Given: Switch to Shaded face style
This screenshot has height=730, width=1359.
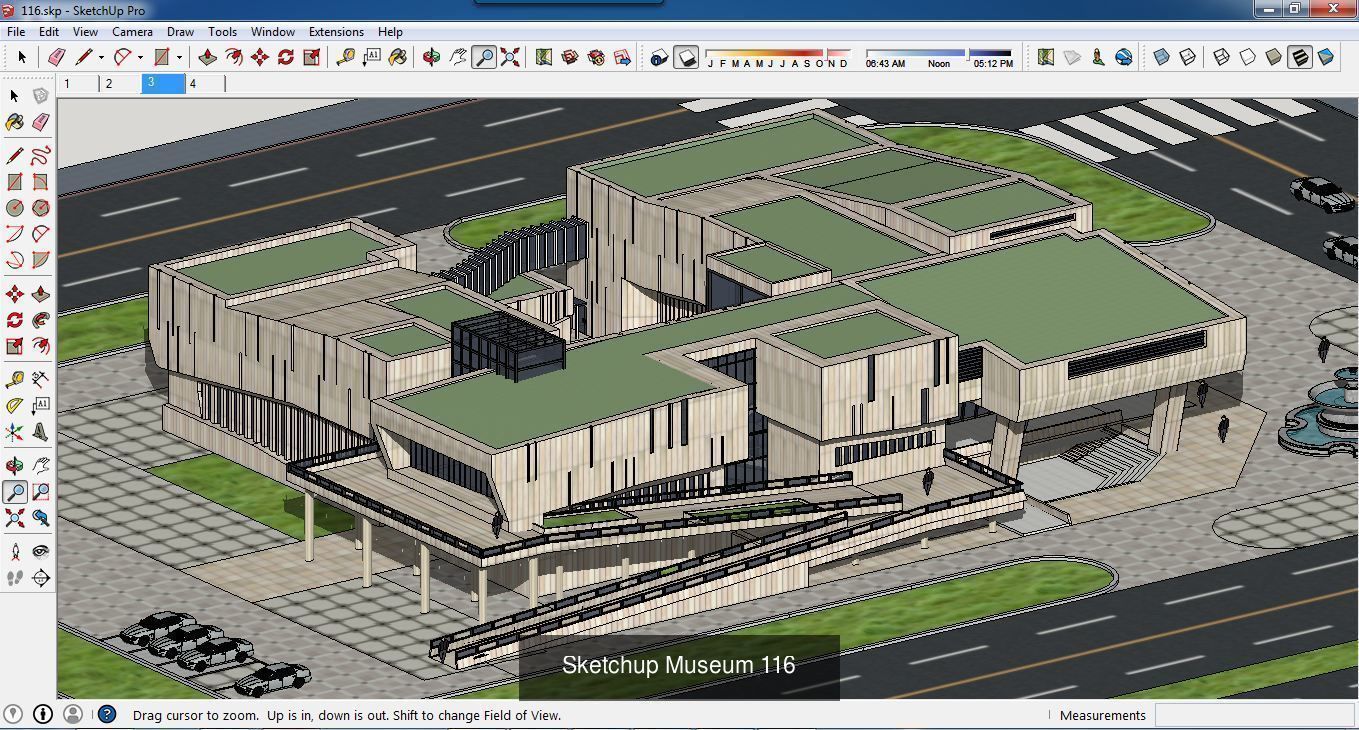Looking at the screenshot, I should point(1273,57).
